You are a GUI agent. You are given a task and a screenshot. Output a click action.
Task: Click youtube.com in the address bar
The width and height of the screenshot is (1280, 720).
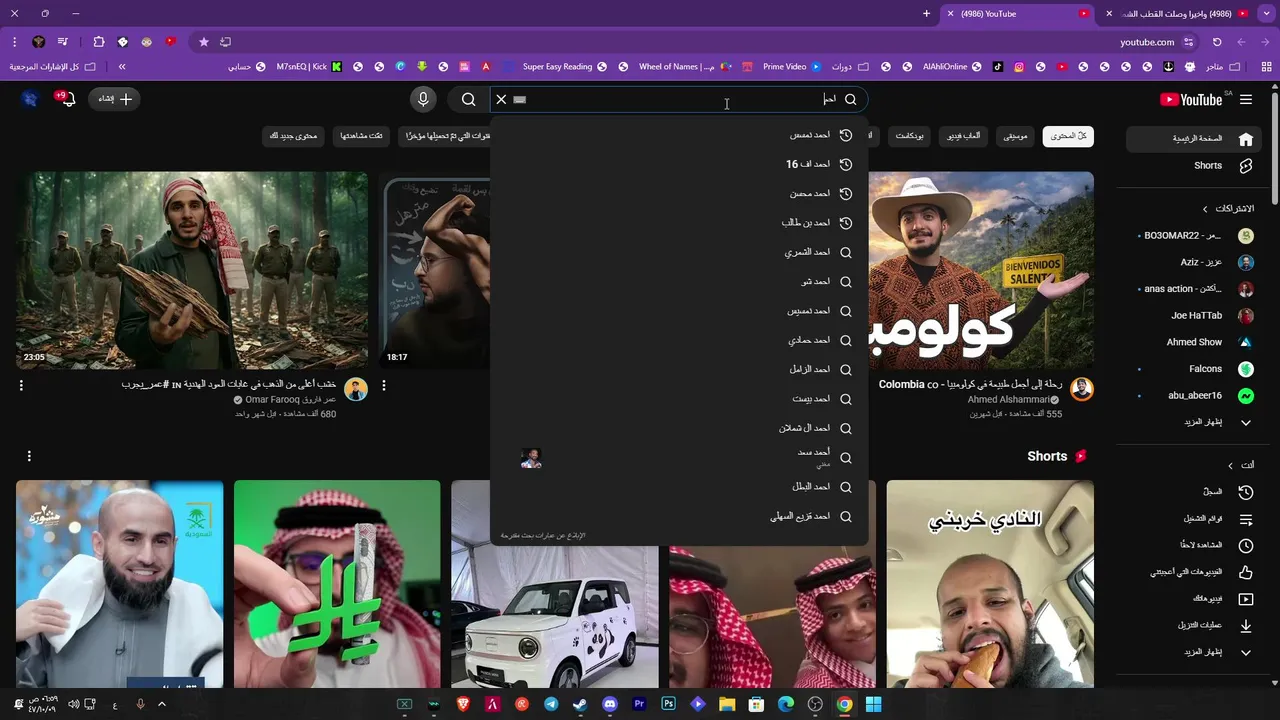pos(1147,42)
